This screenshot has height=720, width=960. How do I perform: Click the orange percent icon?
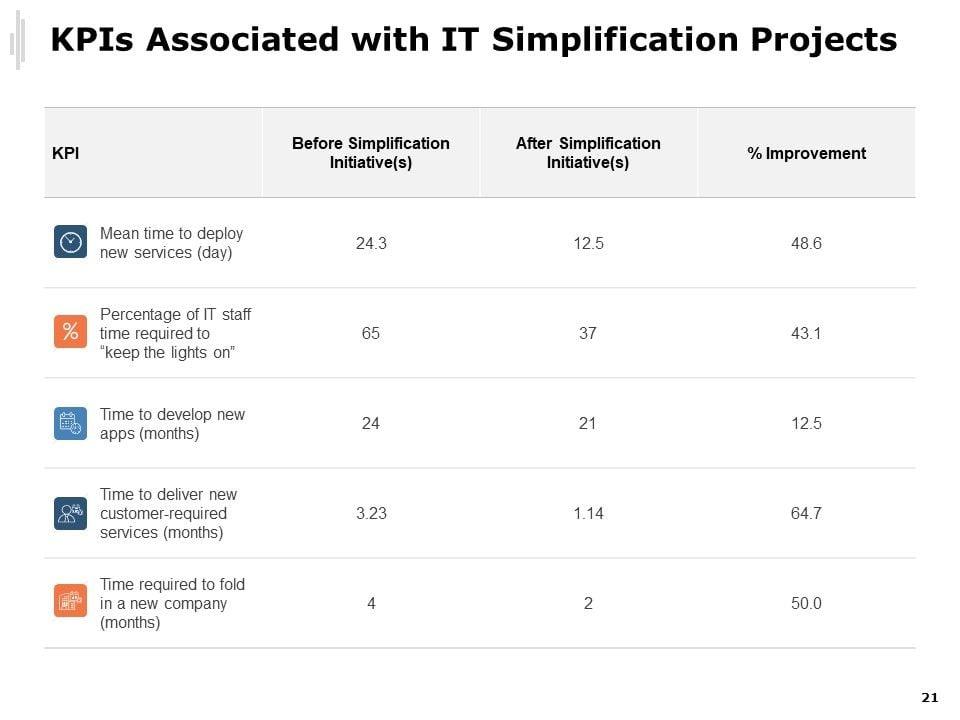pos(70,332)
